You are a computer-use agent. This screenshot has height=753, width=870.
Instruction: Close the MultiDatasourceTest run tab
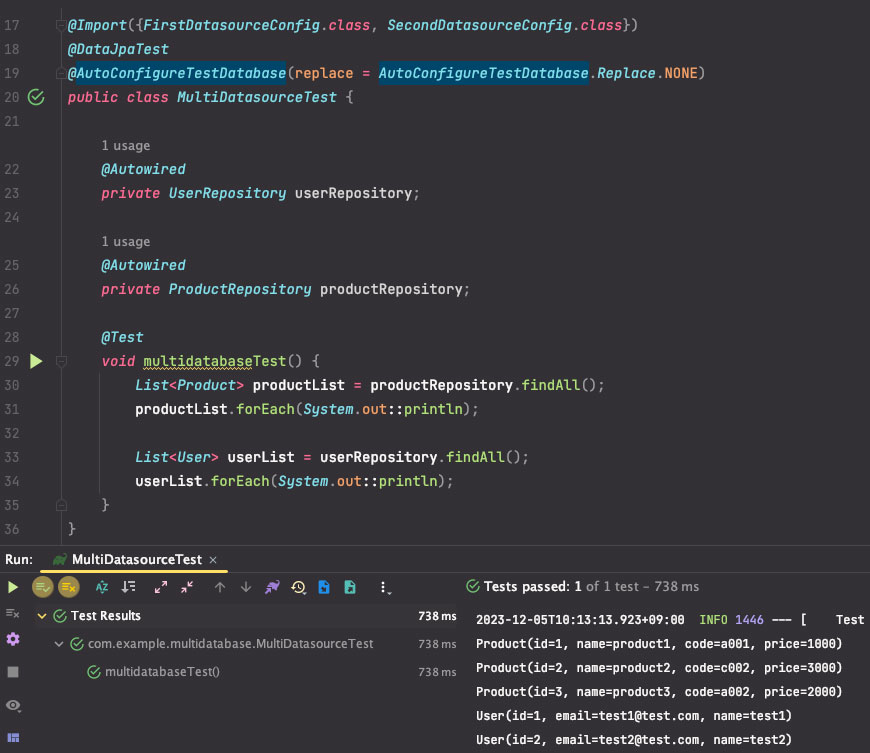tap(213, 560)
